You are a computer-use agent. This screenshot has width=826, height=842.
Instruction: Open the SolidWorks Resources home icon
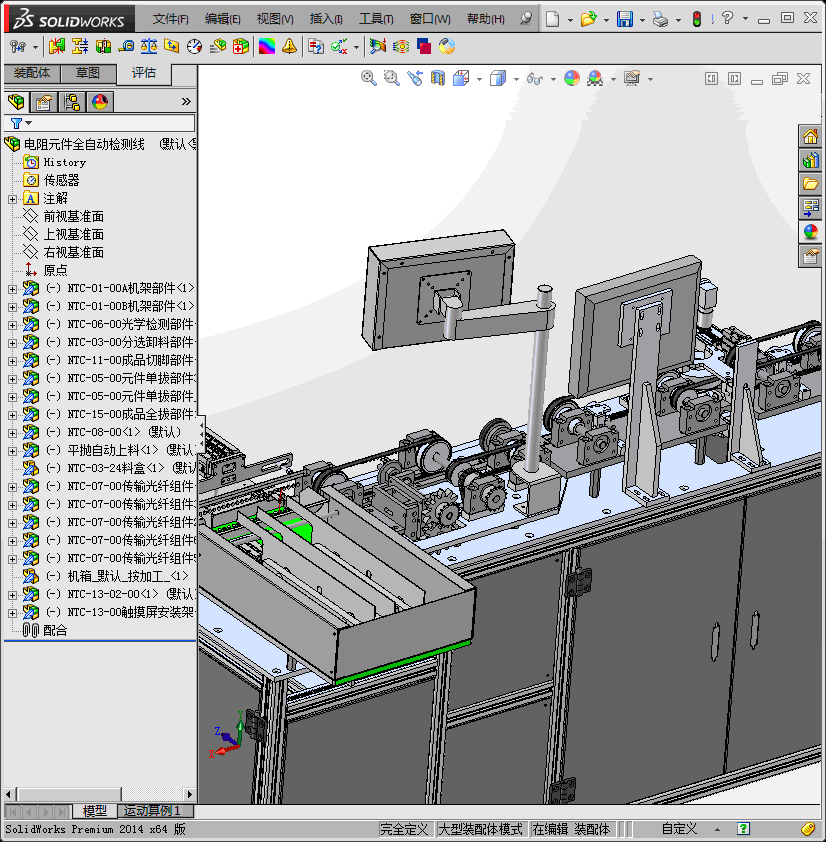tap(810, 136)
